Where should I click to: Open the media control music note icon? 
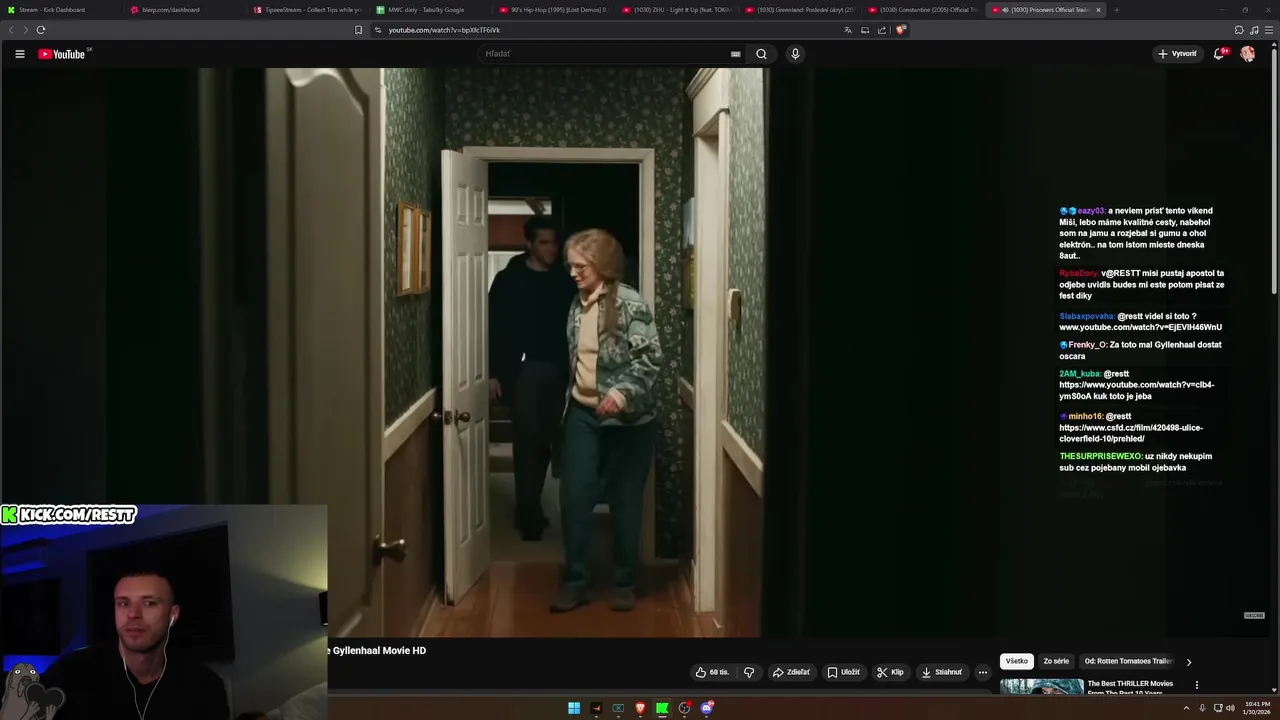[1253, 30]
